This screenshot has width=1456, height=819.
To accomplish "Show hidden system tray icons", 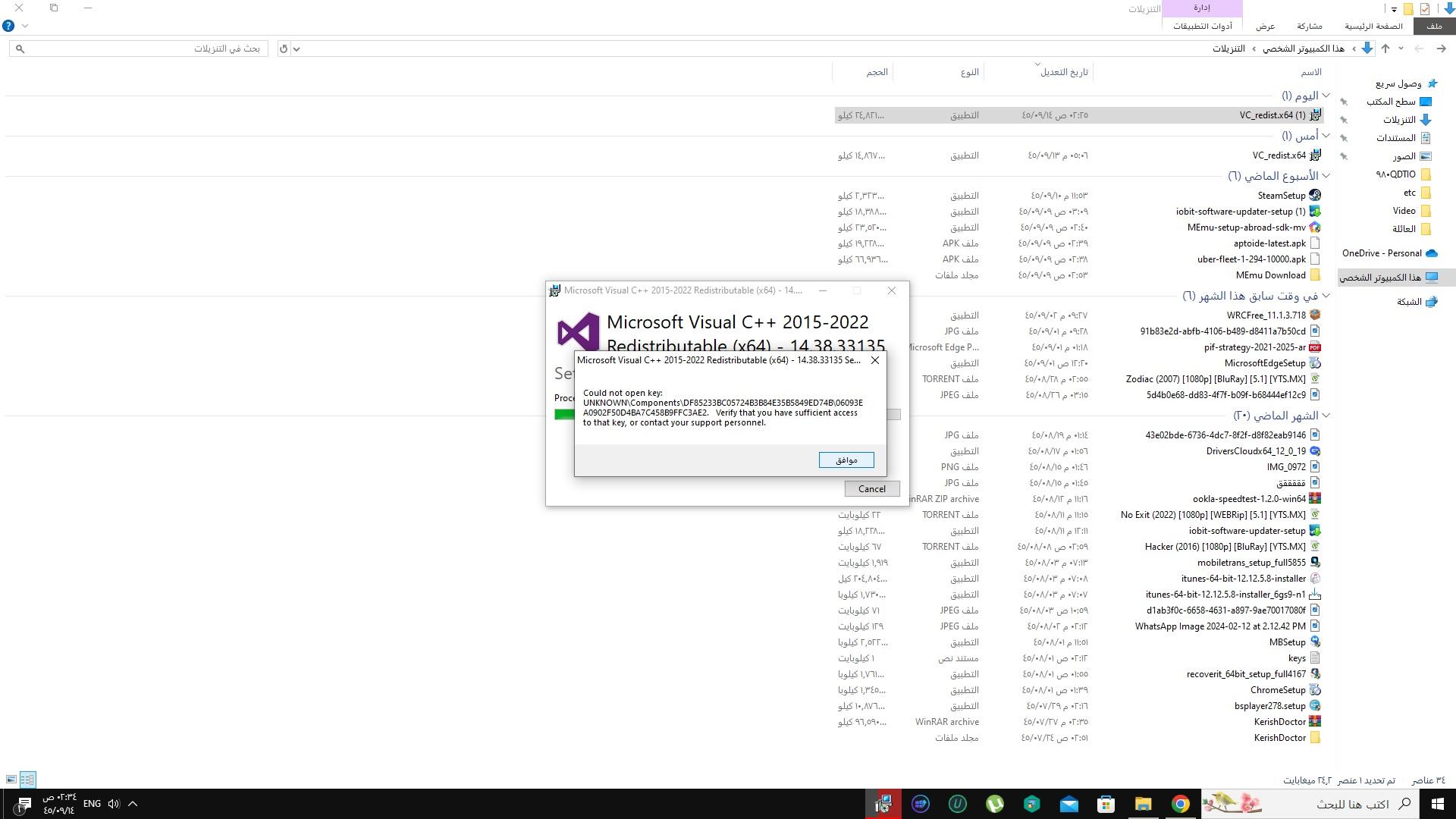I will click(133, 804).
